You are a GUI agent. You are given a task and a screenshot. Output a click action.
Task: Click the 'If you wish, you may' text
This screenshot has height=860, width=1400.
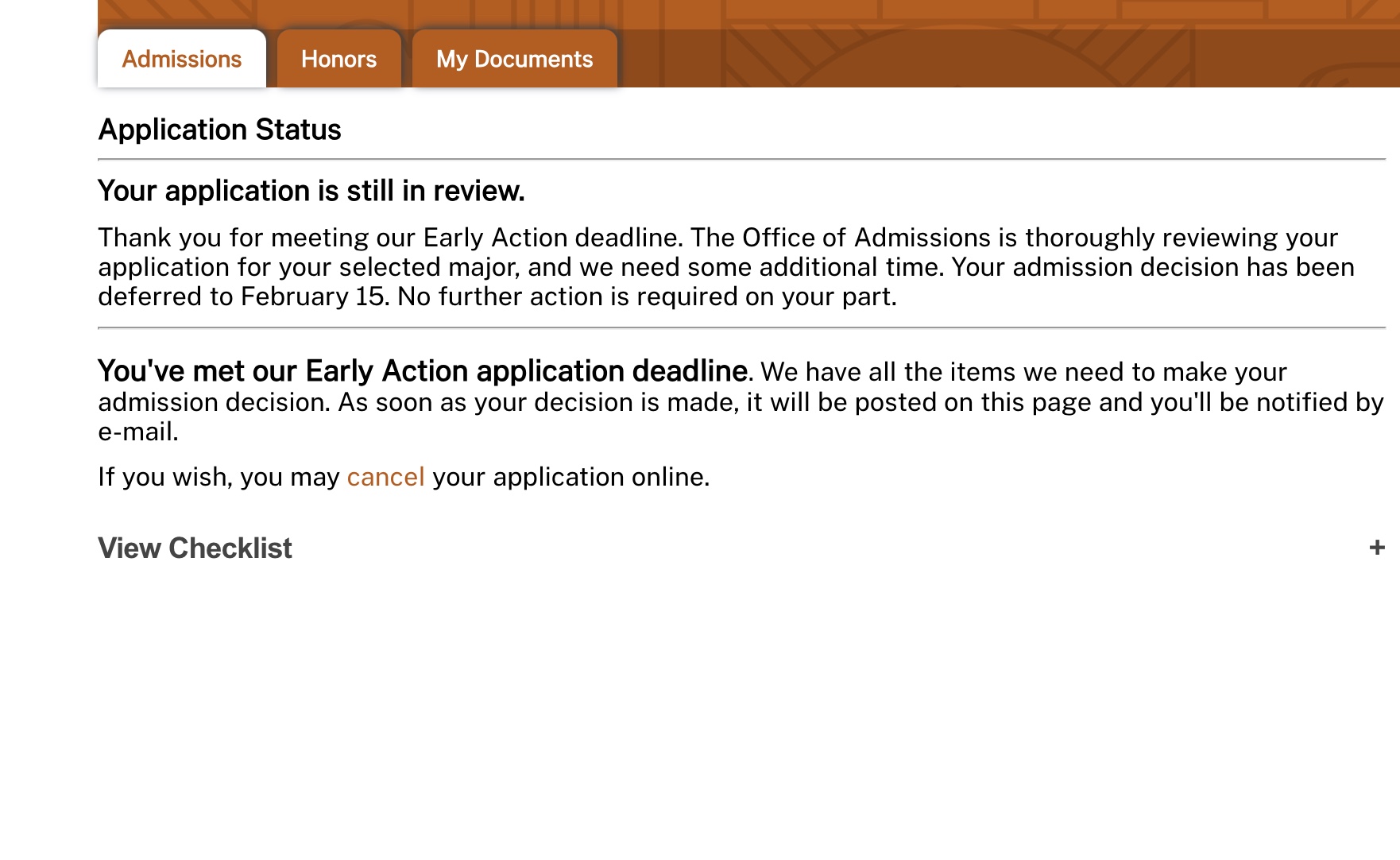[x=219, y=477]
